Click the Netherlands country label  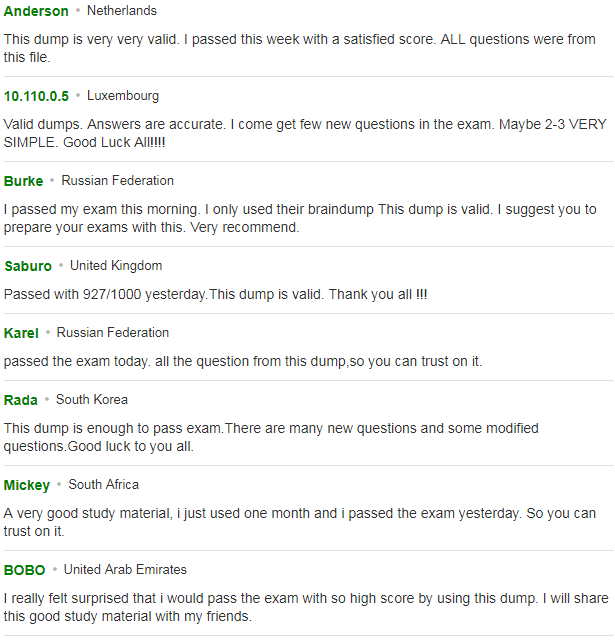[122, 11]
